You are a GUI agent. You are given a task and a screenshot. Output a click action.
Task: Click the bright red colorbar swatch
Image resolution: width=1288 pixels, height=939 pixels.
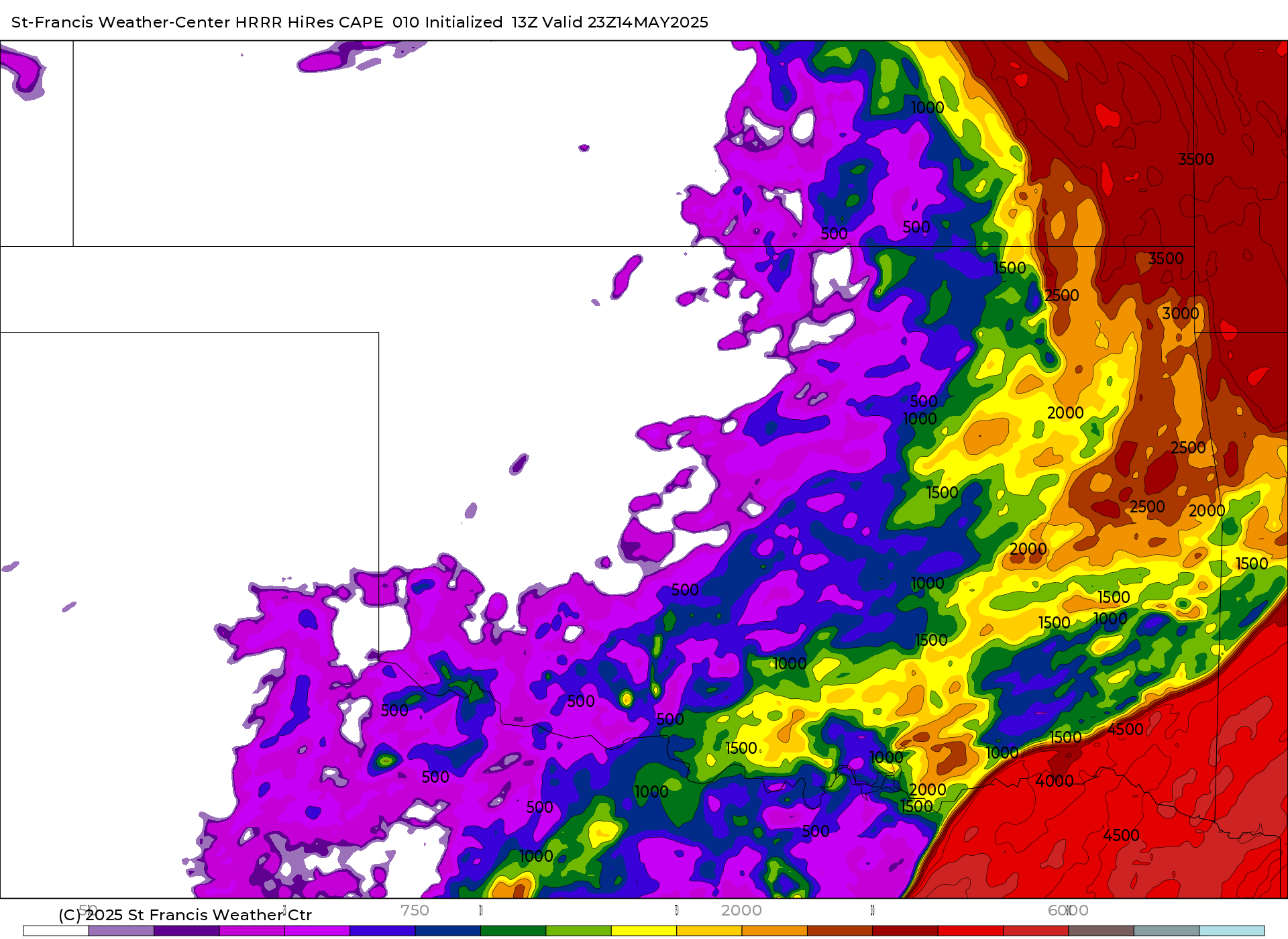[971, 931]
